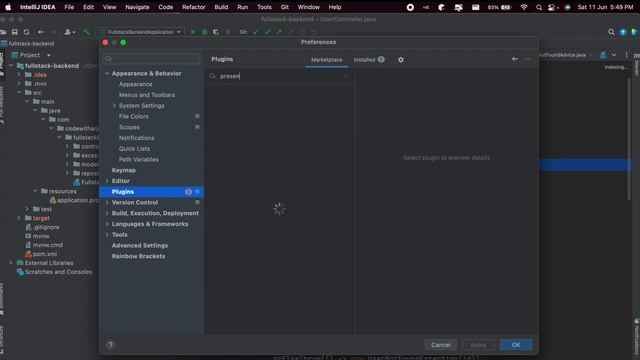Expand Version Control settings section
This screenshot has width=640, height=360.
[x=107, y=202]
